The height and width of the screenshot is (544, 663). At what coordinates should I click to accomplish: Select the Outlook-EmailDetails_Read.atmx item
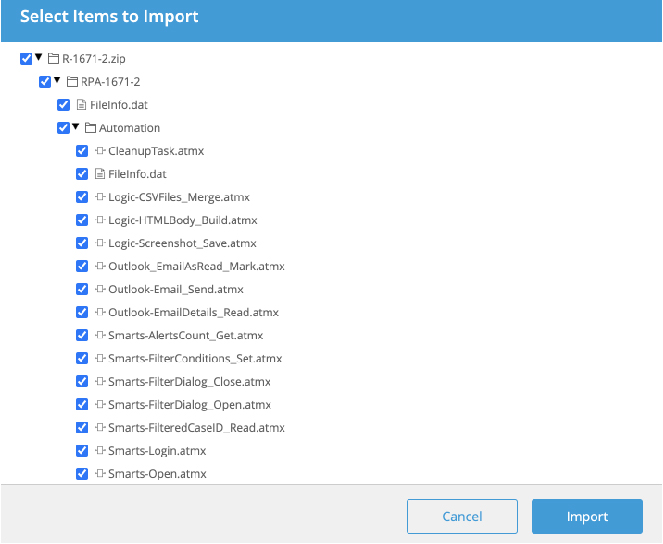(193, 312)
